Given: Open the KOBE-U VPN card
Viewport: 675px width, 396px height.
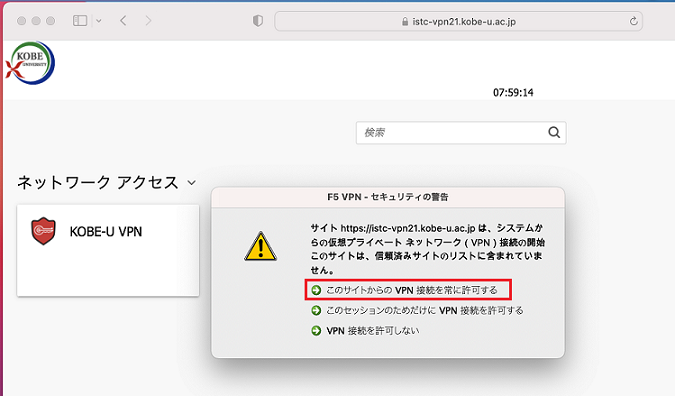Looking at the screenshot, I should tap(108, 251).
